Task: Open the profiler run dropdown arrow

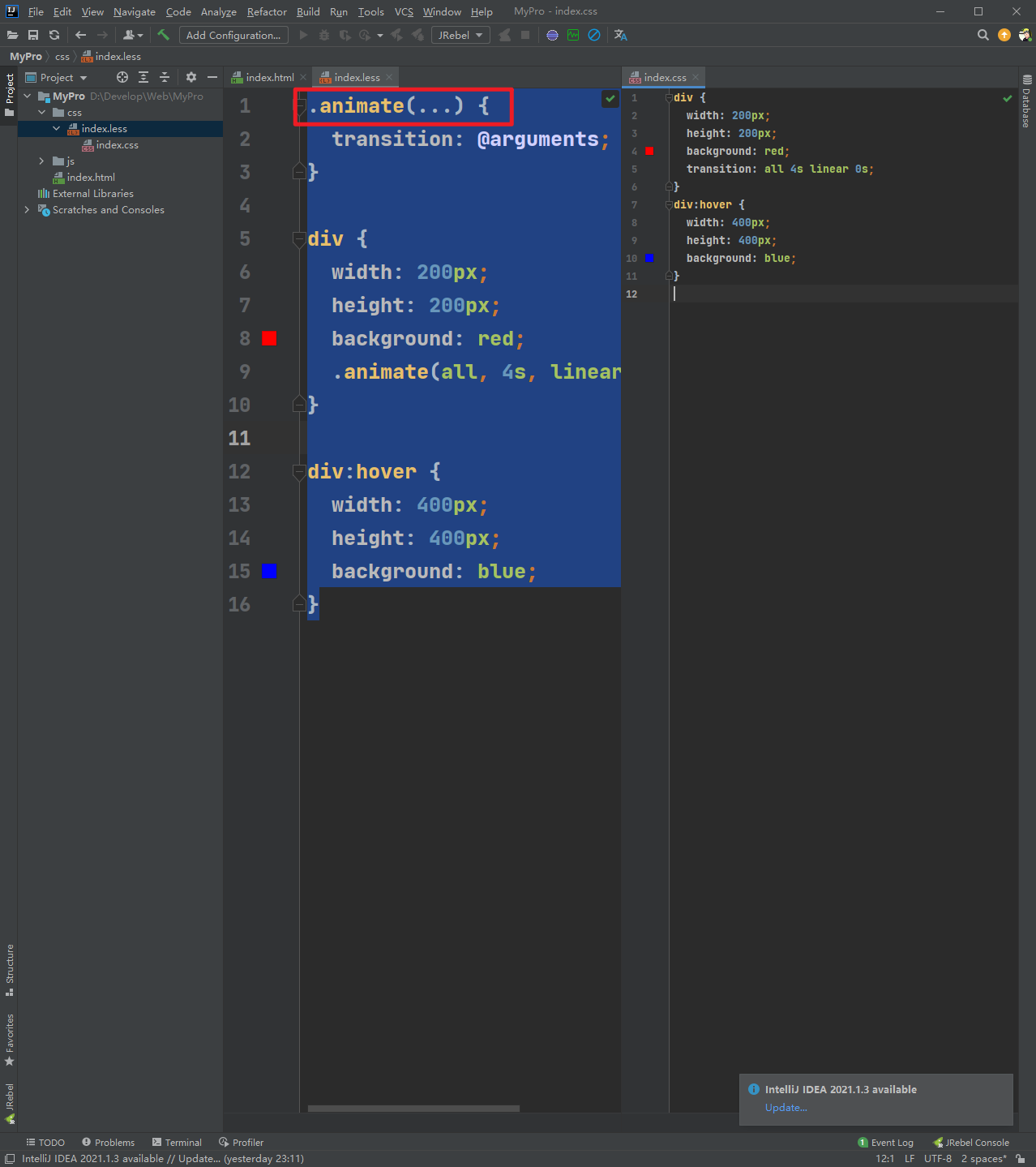Action: coord(380,35)
